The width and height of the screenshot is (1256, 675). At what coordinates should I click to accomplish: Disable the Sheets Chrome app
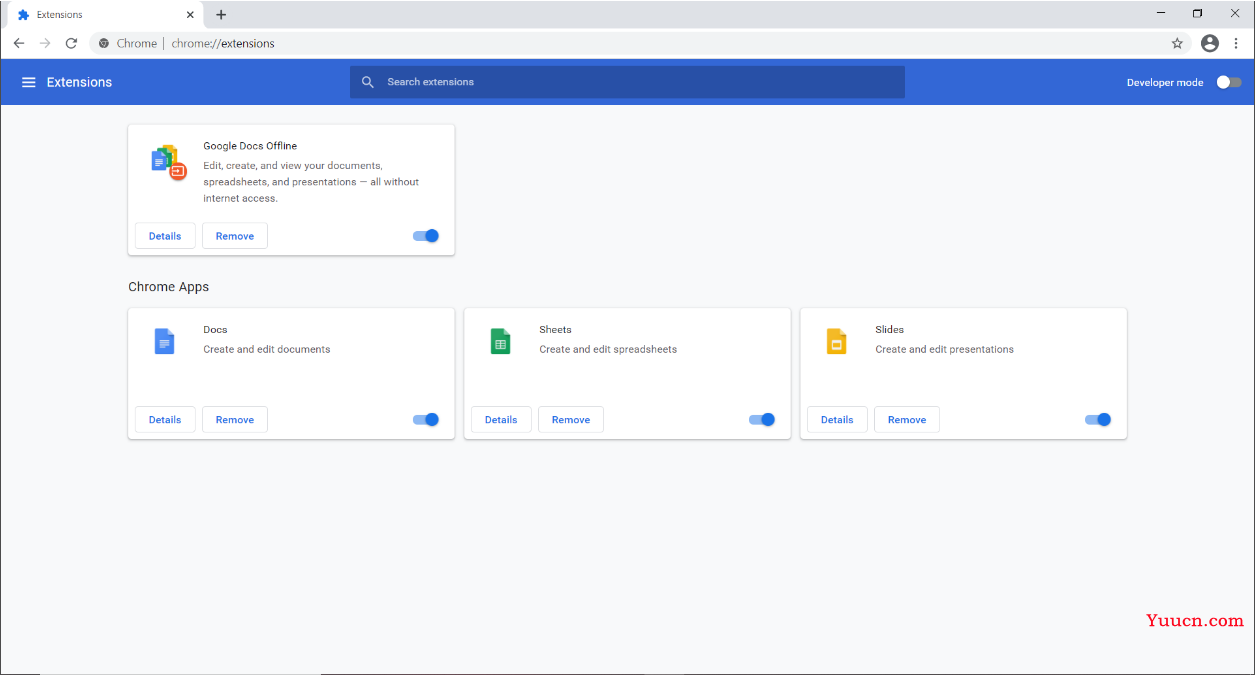point(762,420)
